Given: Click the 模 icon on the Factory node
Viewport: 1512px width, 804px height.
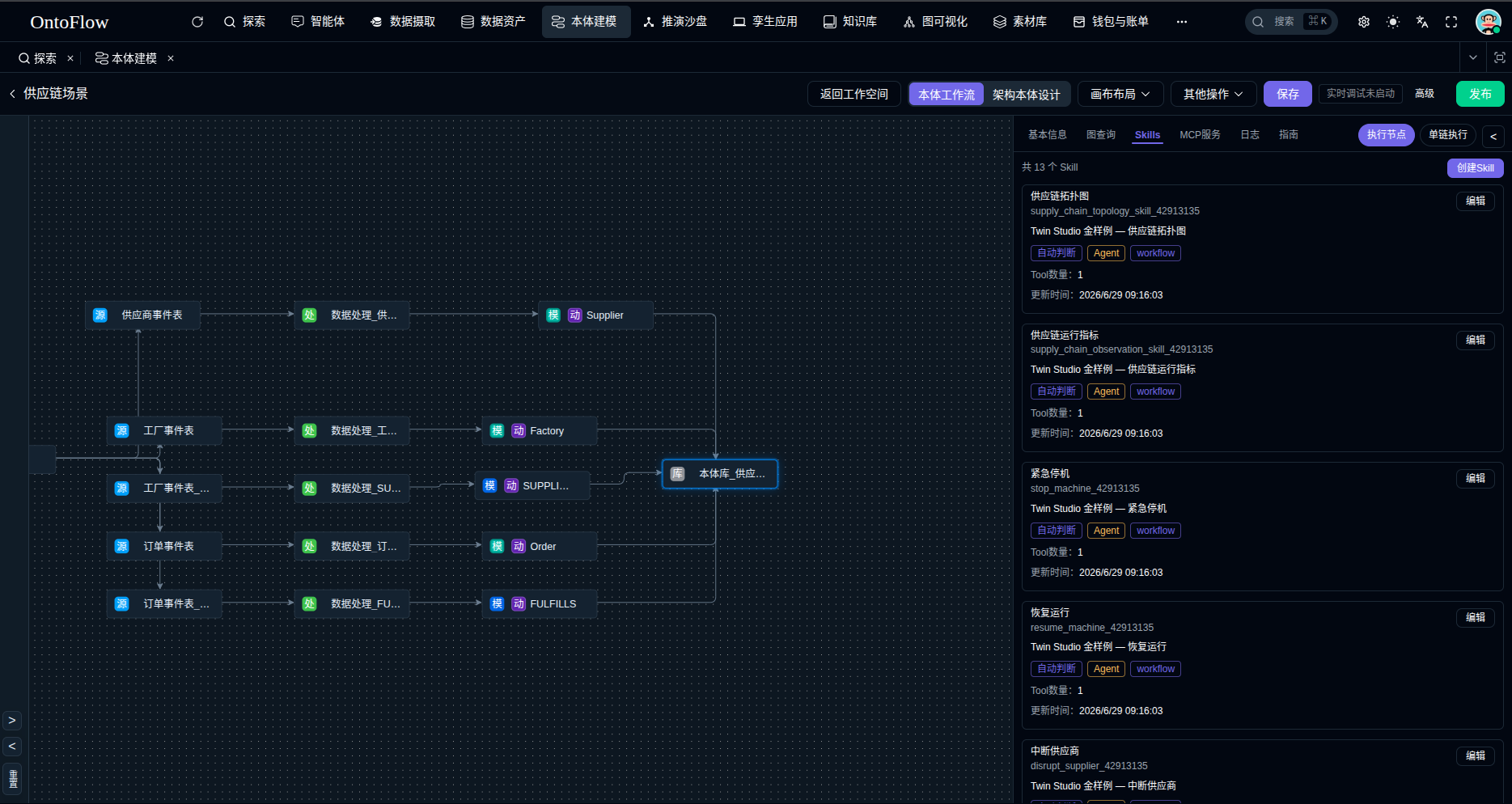Looking at the screenshot, I should [x=498, y=431].
